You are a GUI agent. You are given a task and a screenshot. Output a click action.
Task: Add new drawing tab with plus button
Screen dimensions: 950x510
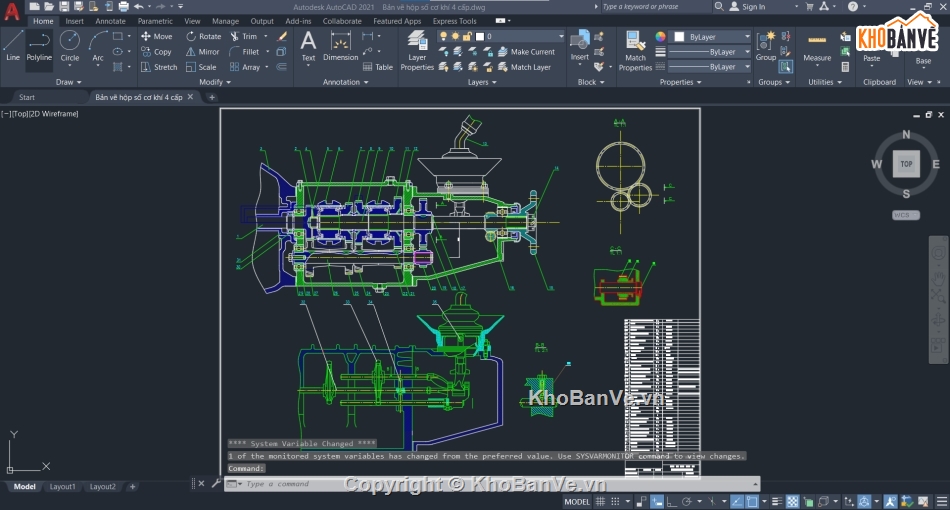(x=211, y=97)
